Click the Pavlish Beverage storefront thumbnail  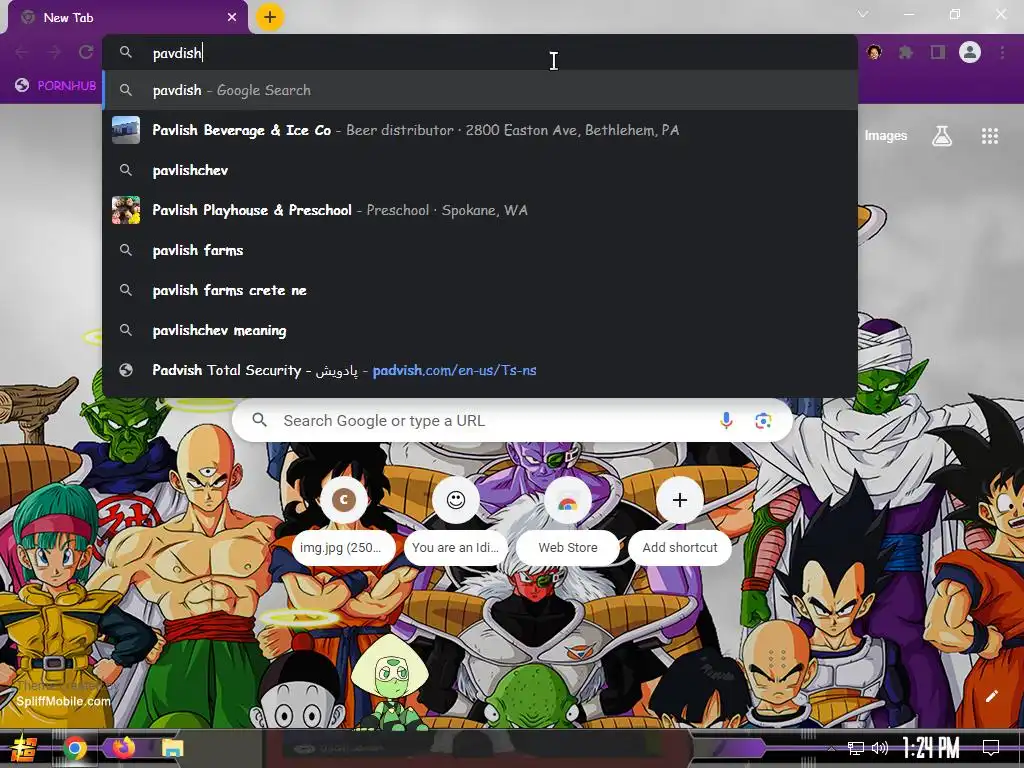coord(126,130)
